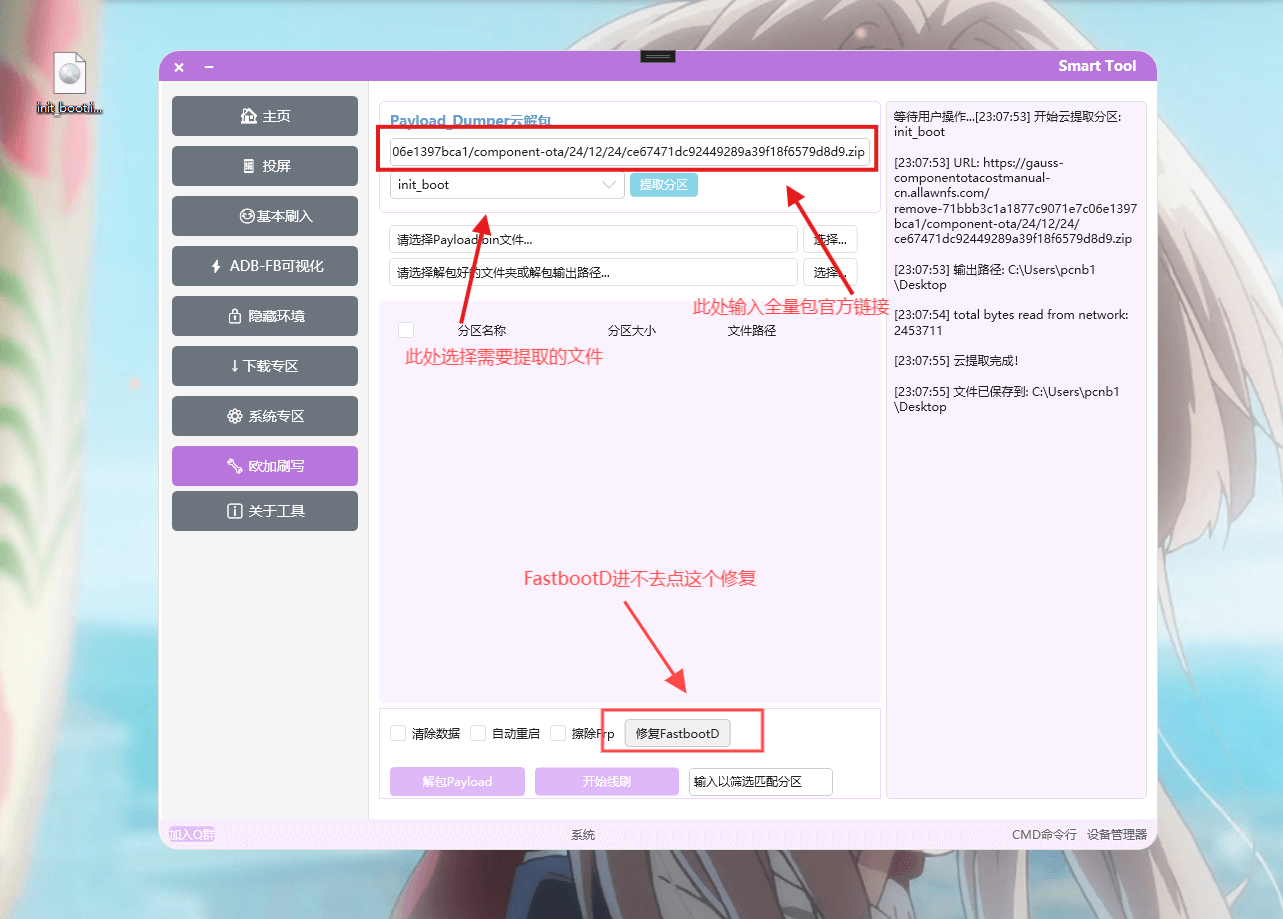
Task: Click the home icon in 主页 sidebar button
Action: (x=248, y=116)
